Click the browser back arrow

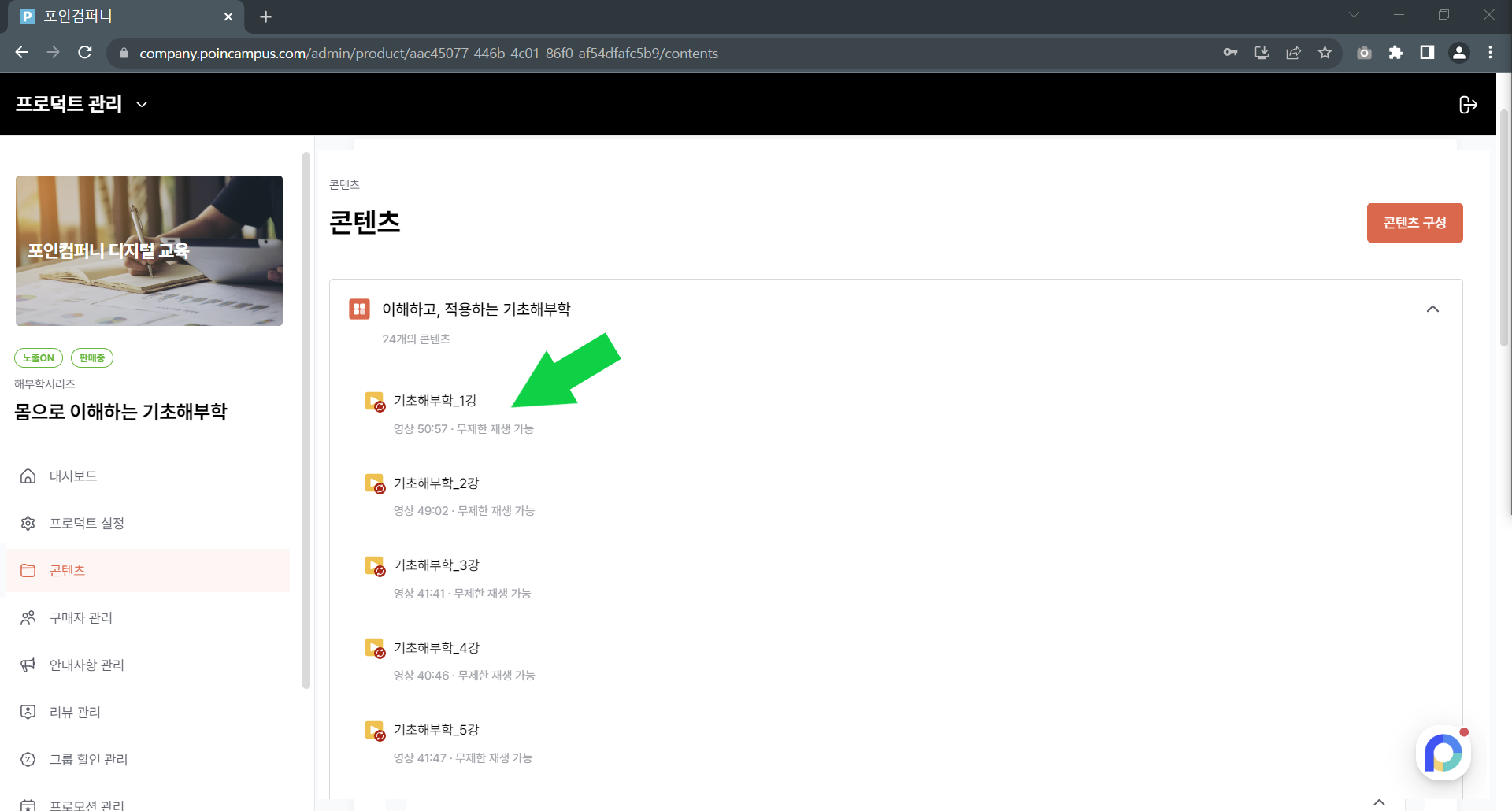coord(22,53)
